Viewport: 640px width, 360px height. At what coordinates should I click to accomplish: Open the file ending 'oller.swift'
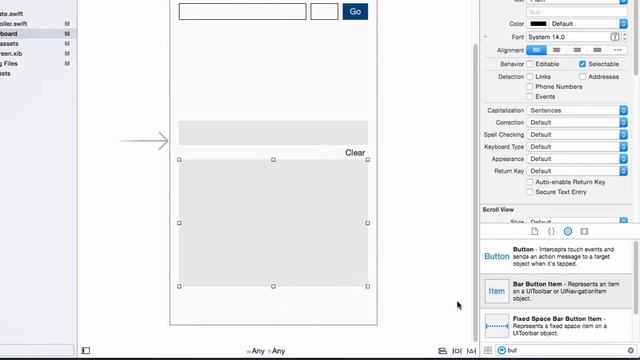[13, 24]
